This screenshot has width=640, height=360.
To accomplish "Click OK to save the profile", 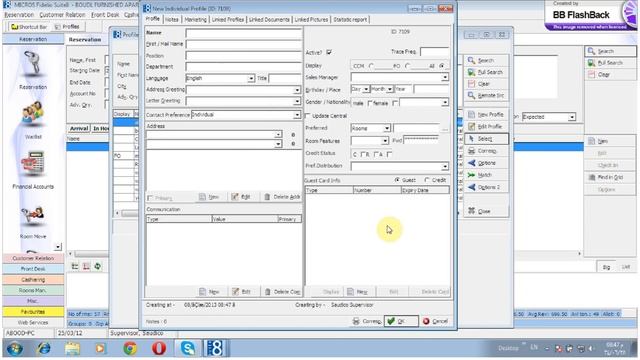I will [401, 321].
